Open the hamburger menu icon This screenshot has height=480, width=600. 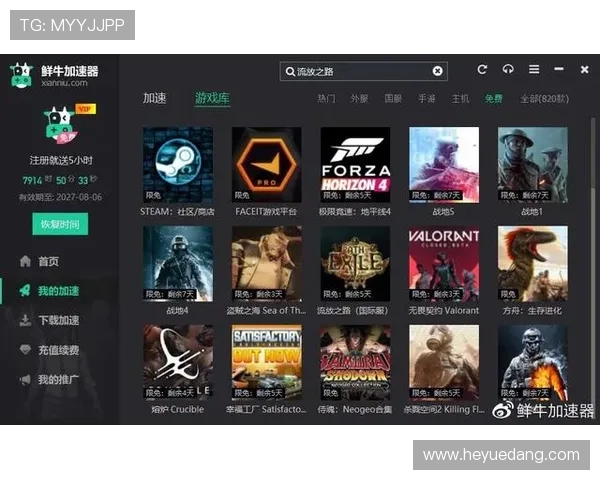534,70
